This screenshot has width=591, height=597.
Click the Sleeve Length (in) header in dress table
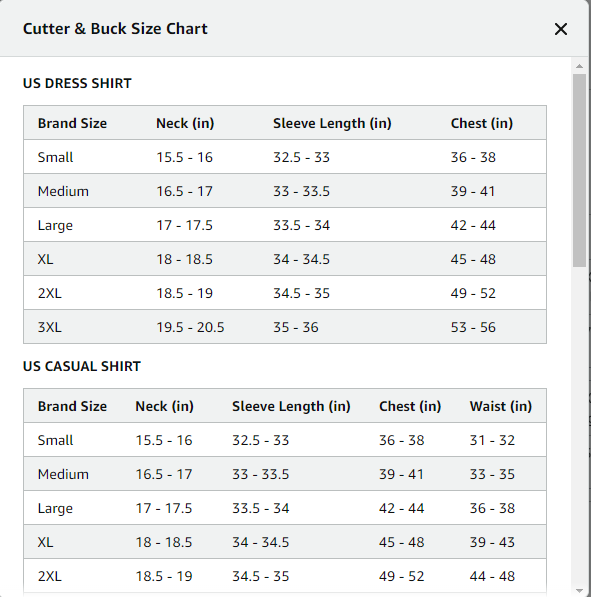[x=332, y=123]
